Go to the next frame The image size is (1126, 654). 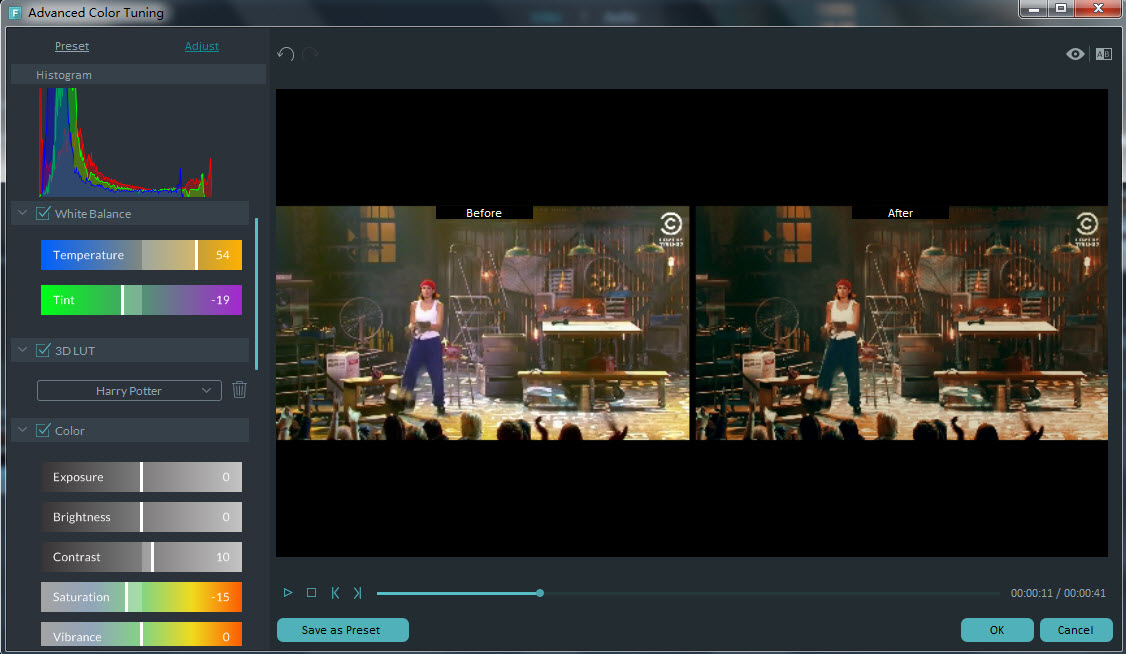tap(358, 593)
